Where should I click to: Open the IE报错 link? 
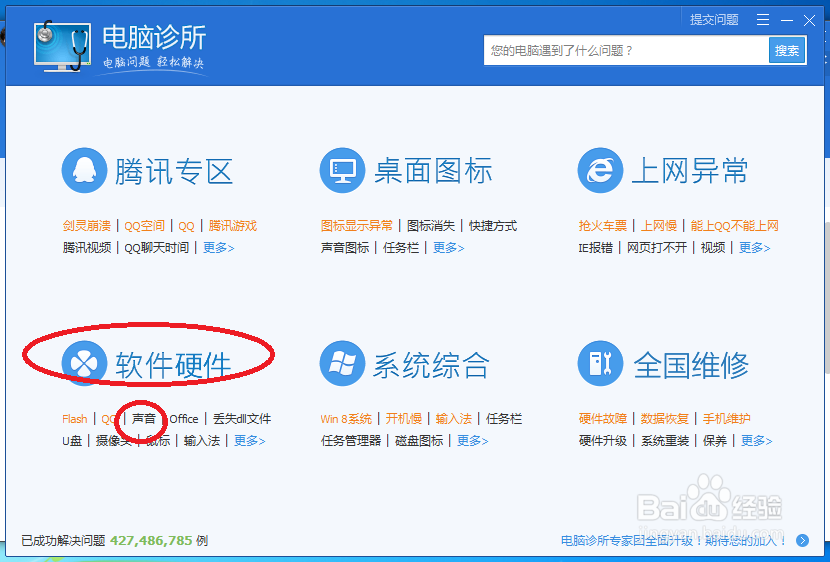pyautogui.click(x=596, y=248)
